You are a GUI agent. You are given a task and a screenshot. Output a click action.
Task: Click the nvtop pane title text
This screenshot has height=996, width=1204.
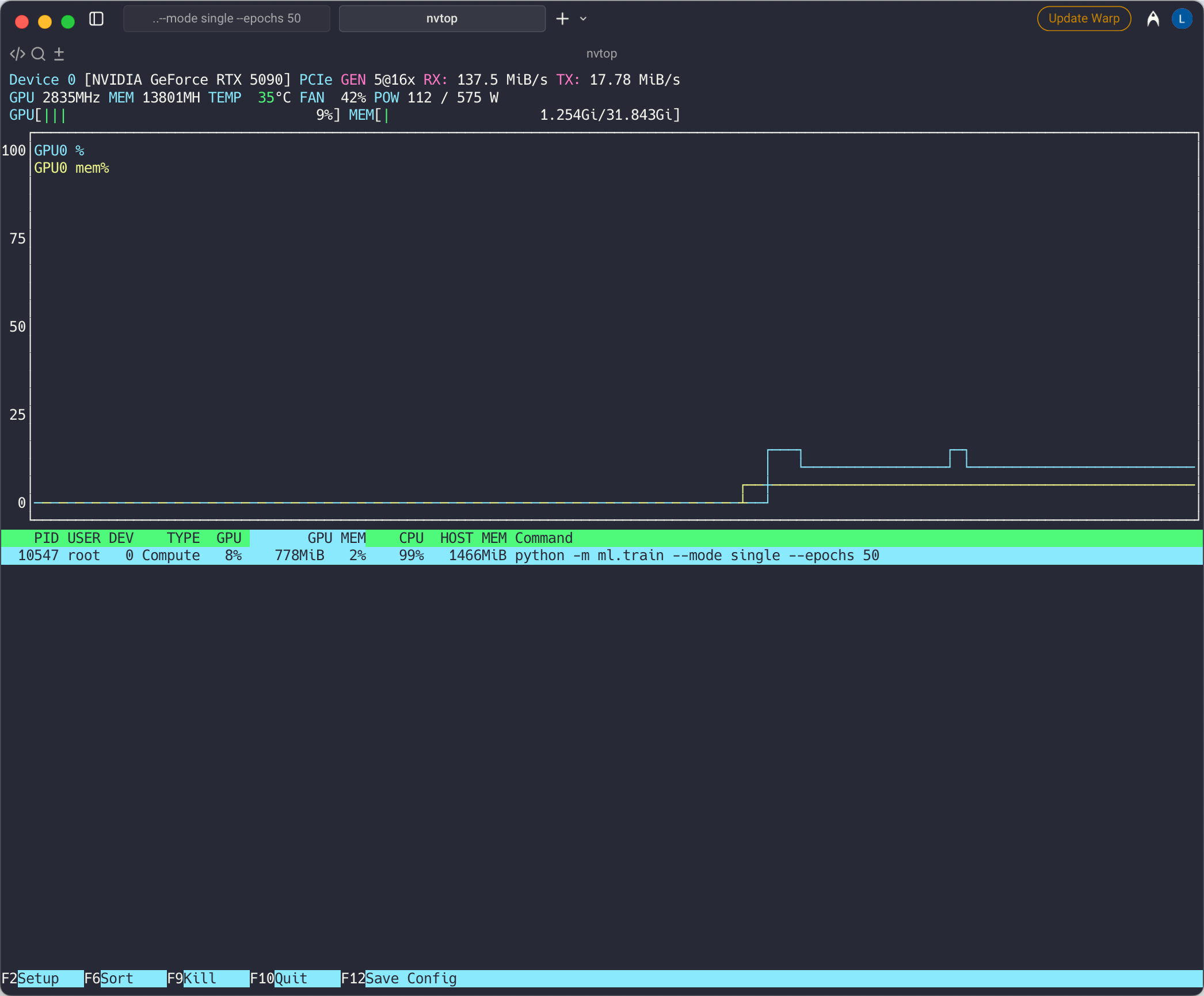point(601,54)
